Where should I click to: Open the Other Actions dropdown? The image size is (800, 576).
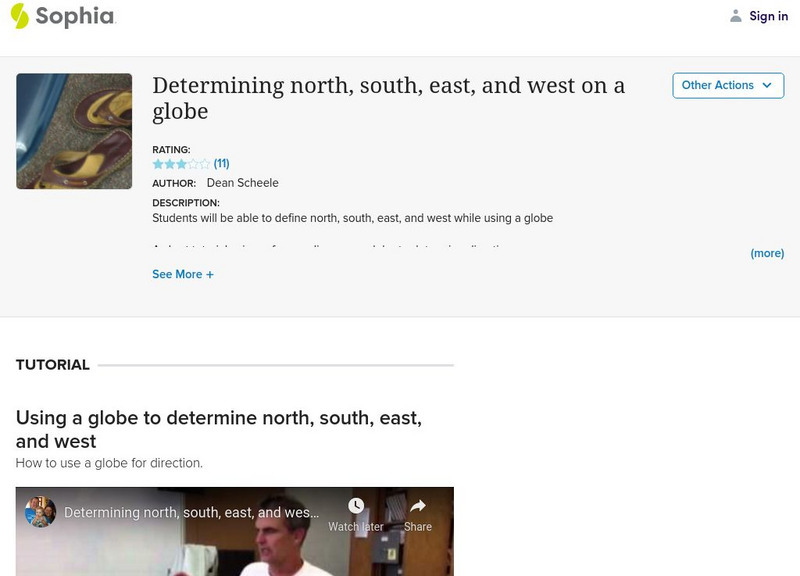pyautogui.click(x=727, y=85)
